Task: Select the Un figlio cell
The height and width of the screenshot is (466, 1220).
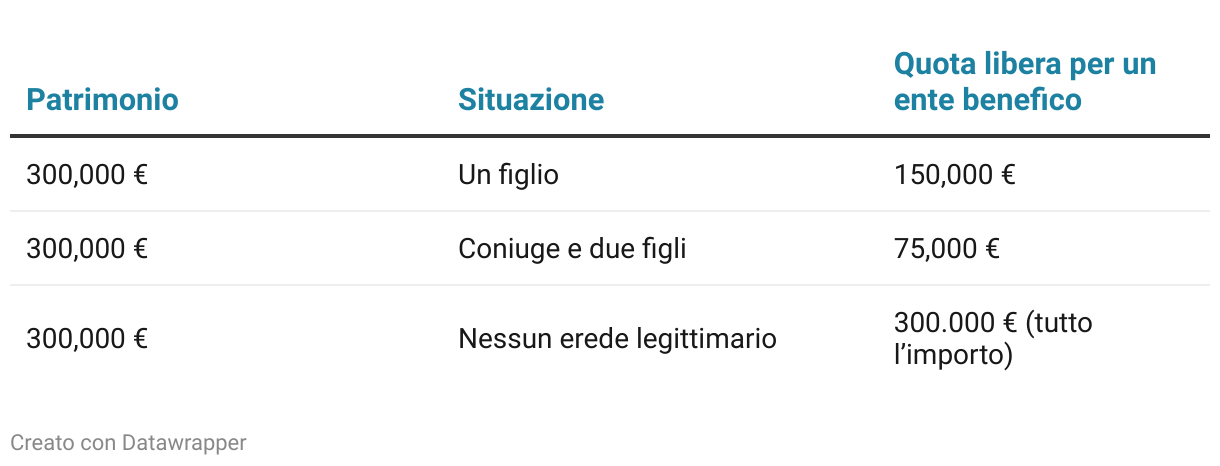Action: coord(508,175)
